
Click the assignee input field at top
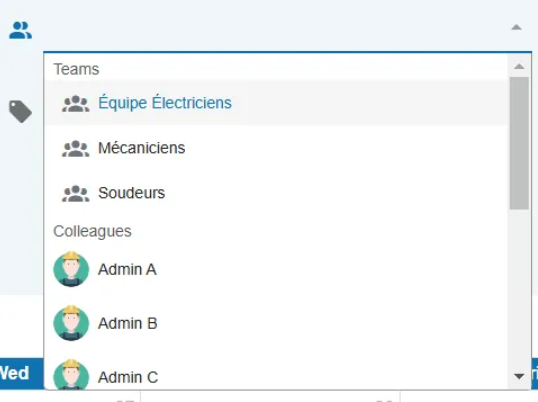point(273,29)
